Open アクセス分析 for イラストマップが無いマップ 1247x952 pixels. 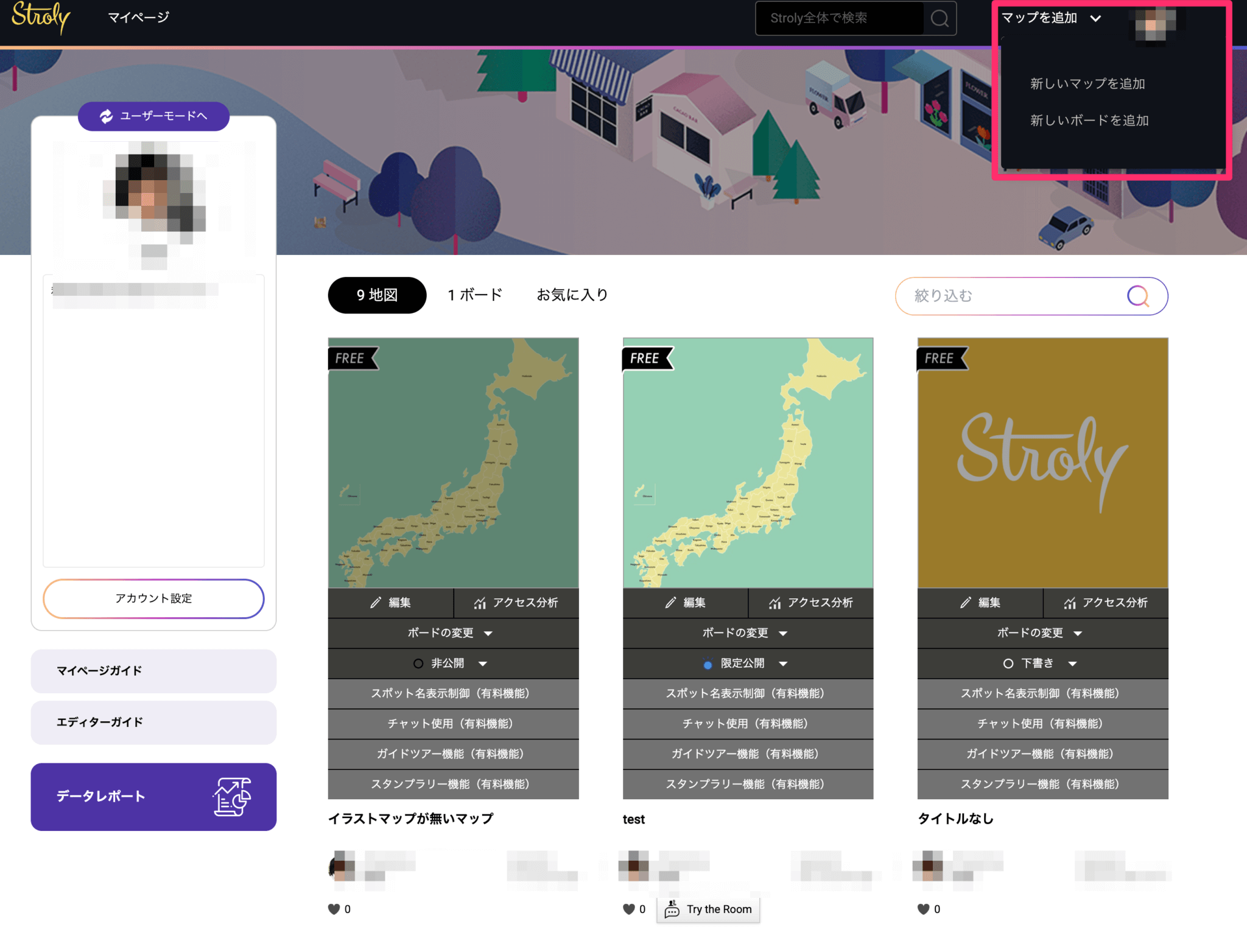click(x=517, y=603)
